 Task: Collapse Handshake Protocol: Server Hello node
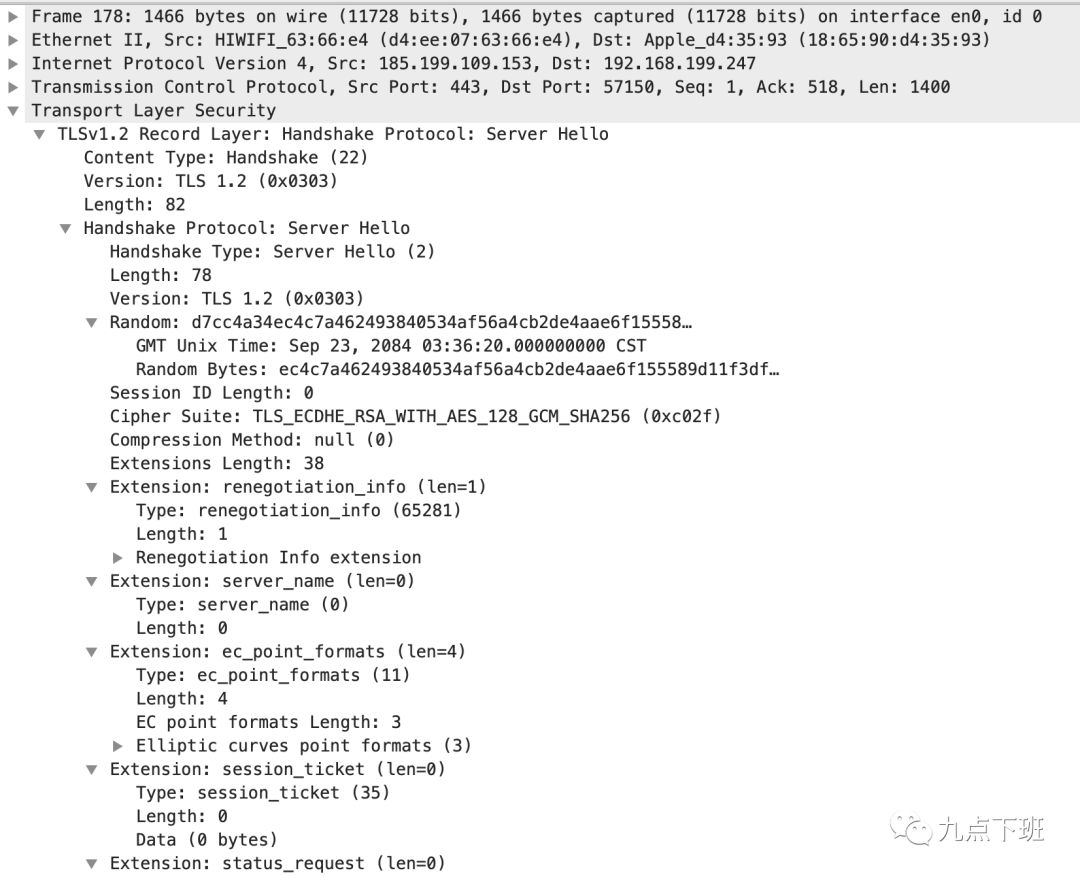65,228
